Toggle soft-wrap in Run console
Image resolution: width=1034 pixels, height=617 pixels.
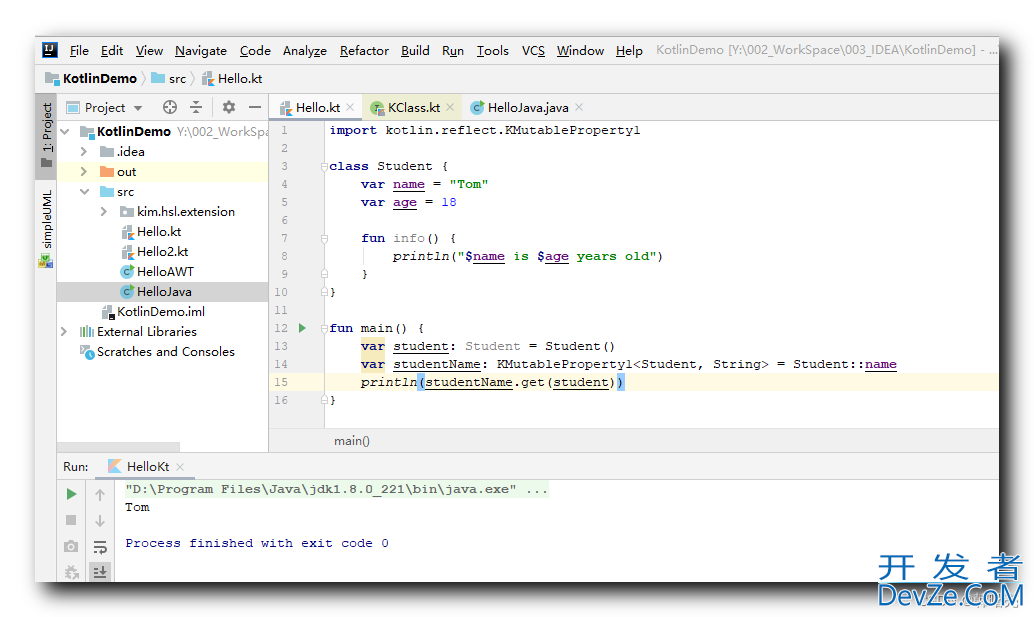click(x=100, y=547)
